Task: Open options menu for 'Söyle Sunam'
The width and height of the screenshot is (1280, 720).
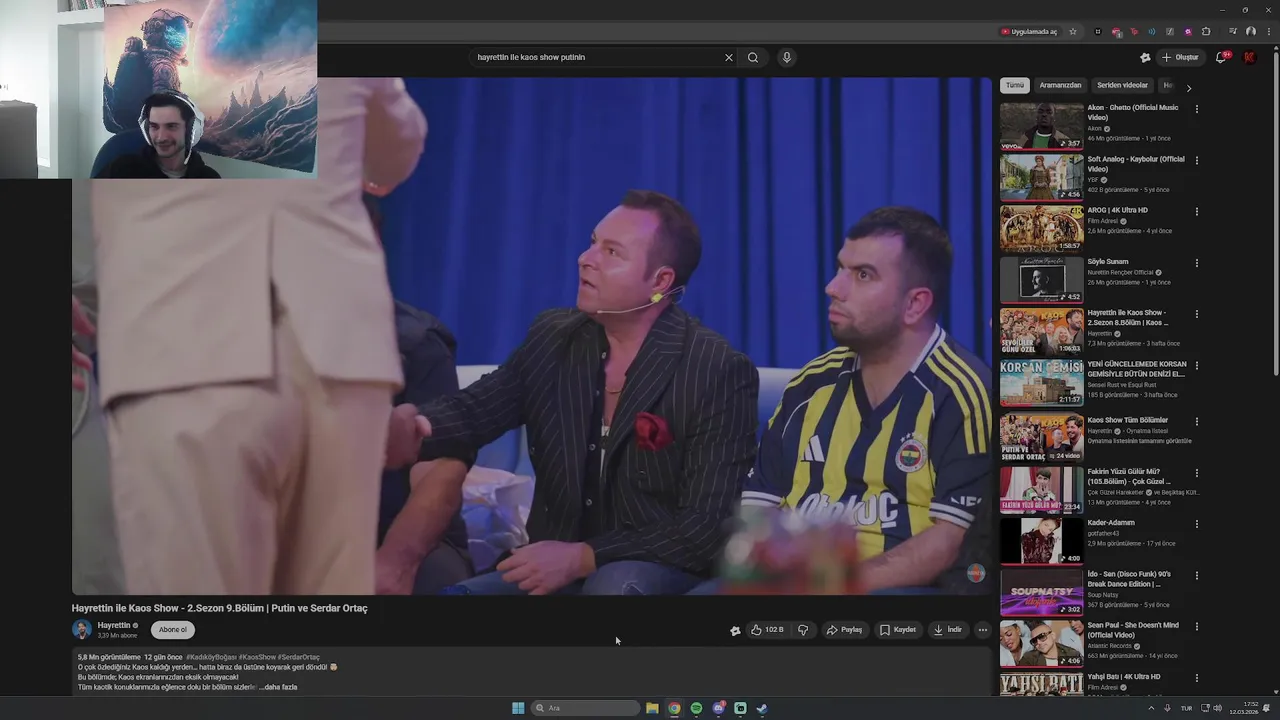Action: point(1196,263)
